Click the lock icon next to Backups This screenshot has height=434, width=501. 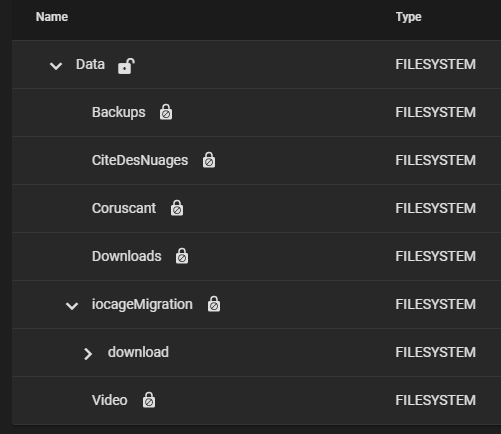pyautogui.click(x=166, y=112)
